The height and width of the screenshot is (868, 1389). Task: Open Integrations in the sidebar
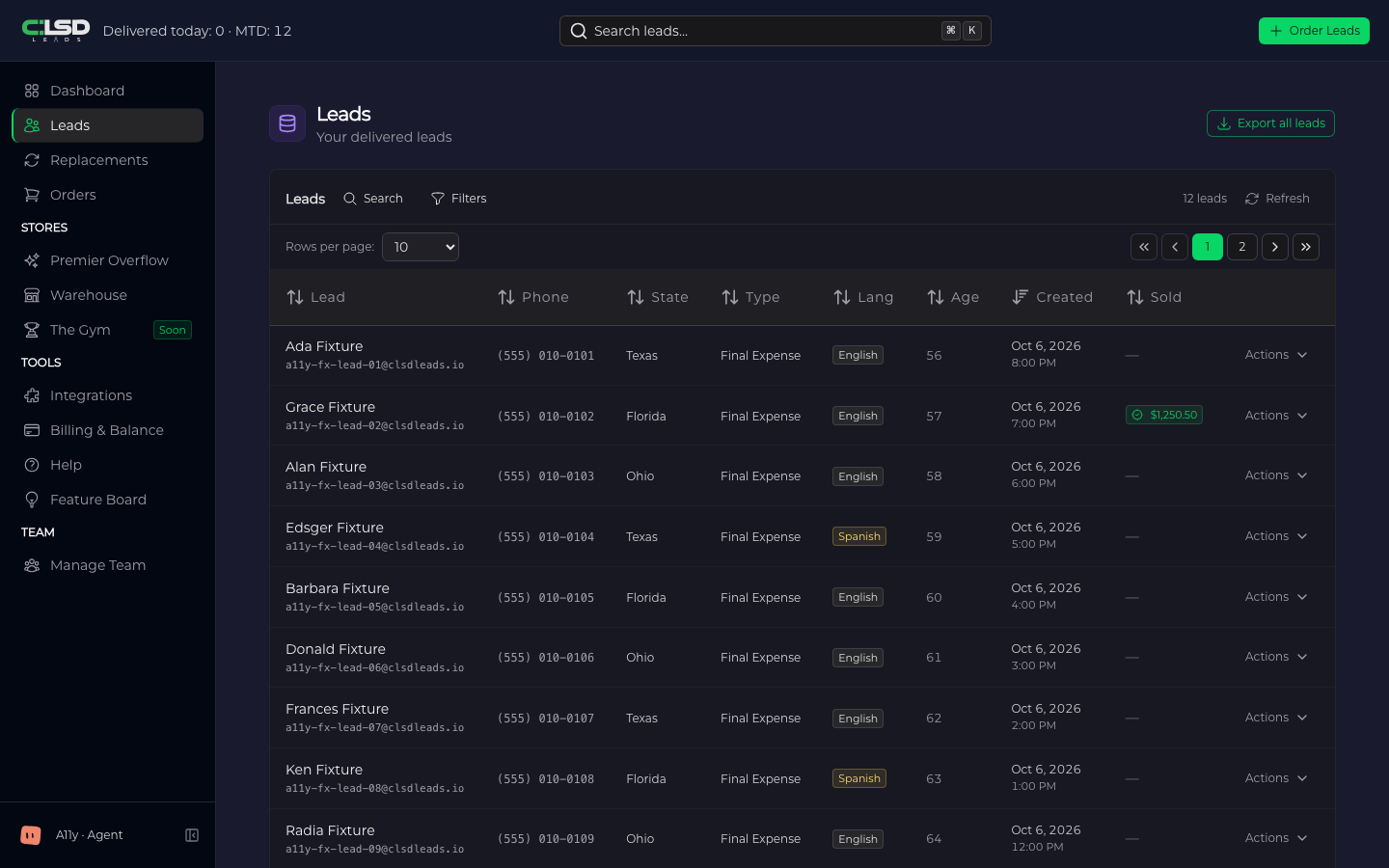click(x=108, y=395)
